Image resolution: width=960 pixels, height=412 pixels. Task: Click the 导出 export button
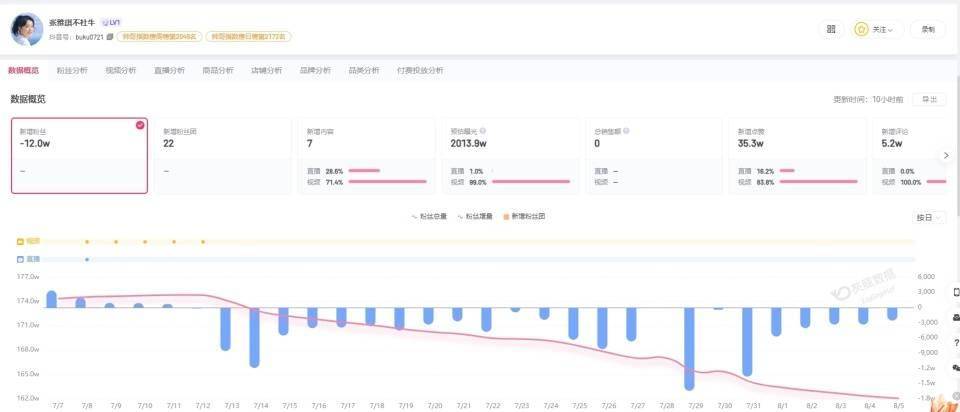pos(929,99)
